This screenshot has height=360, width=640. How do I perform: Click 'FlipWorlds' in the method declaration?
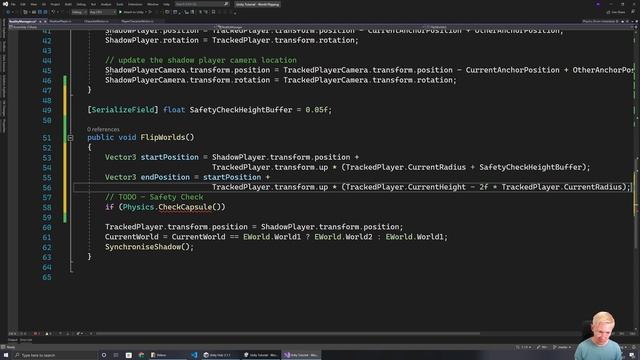(162, 137)
